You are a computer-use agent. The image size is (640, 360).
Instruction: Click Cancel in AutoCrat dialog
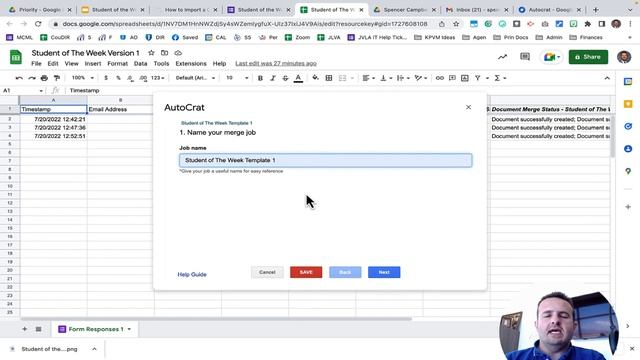click(267, 272)
